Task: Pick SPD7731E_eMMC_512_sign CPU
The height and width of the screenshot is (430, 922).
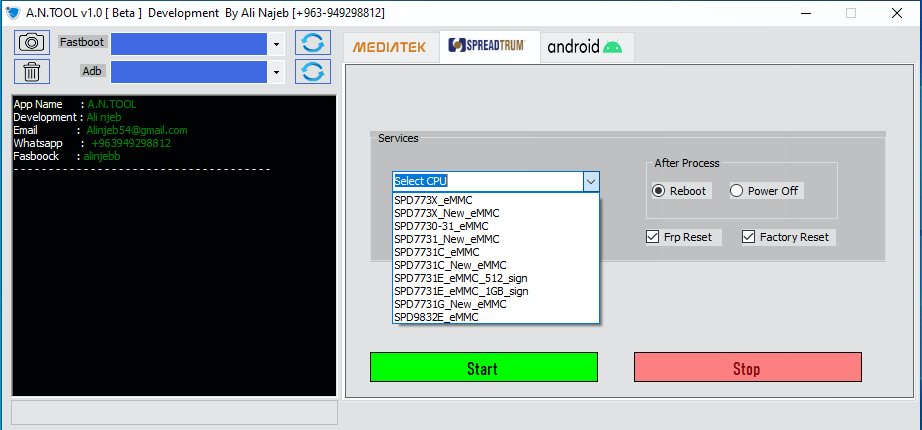Action: pyautogui.click(x=496, y=278)
